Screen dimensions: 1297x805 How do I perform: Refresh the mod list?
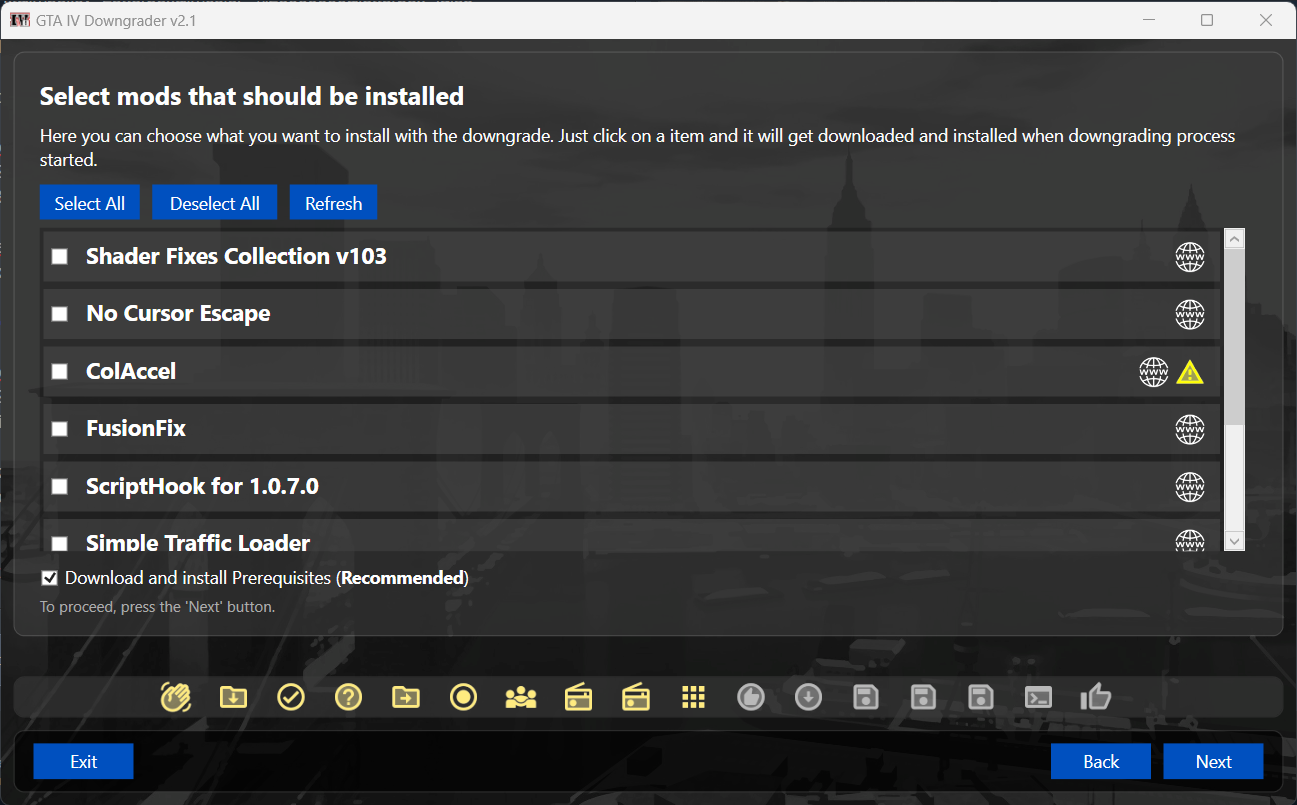[334, 203]
